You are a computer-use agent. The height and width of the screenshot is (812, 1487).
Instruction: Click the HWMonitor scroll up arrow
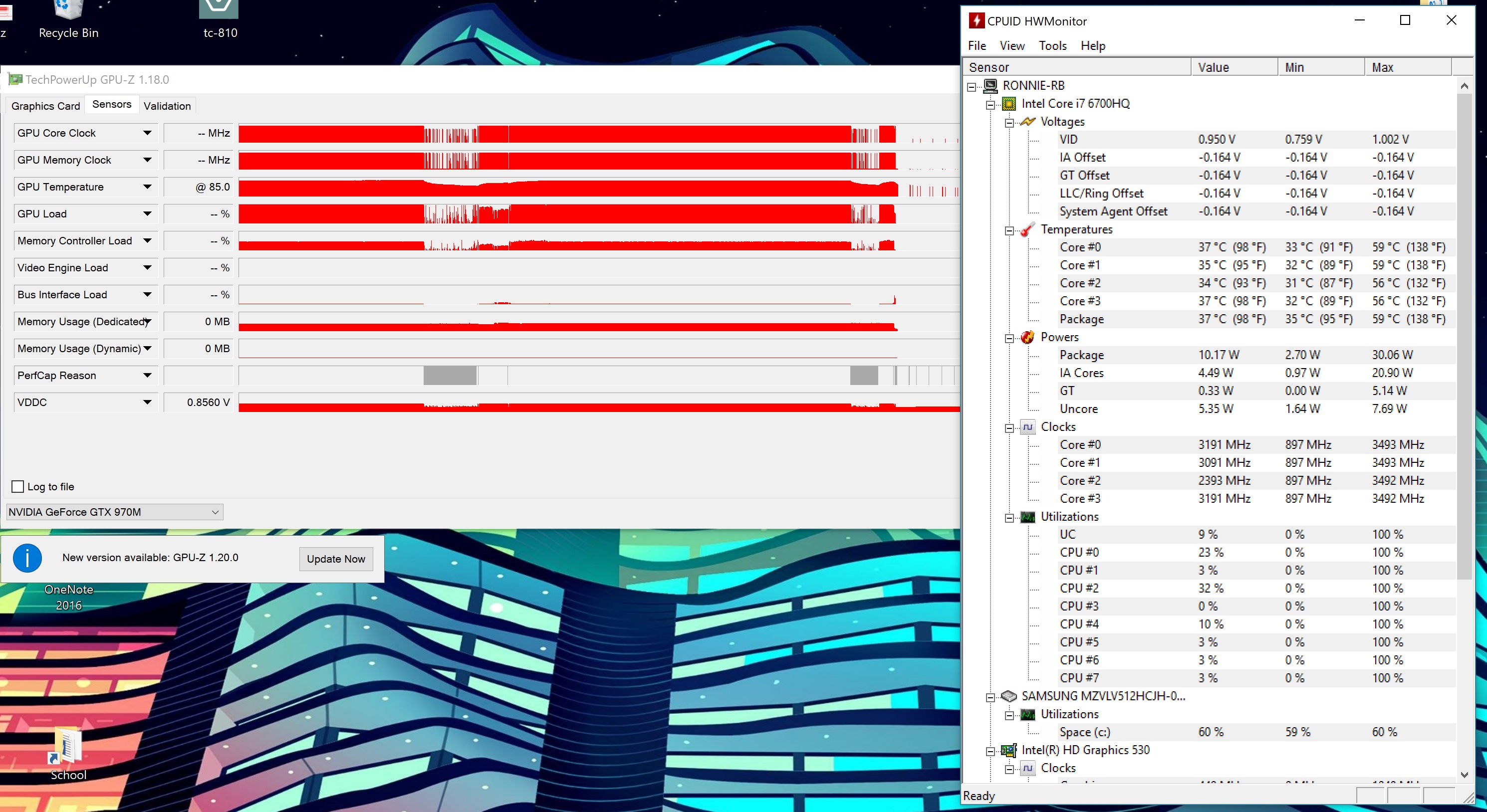click(x=1464, y=86)
